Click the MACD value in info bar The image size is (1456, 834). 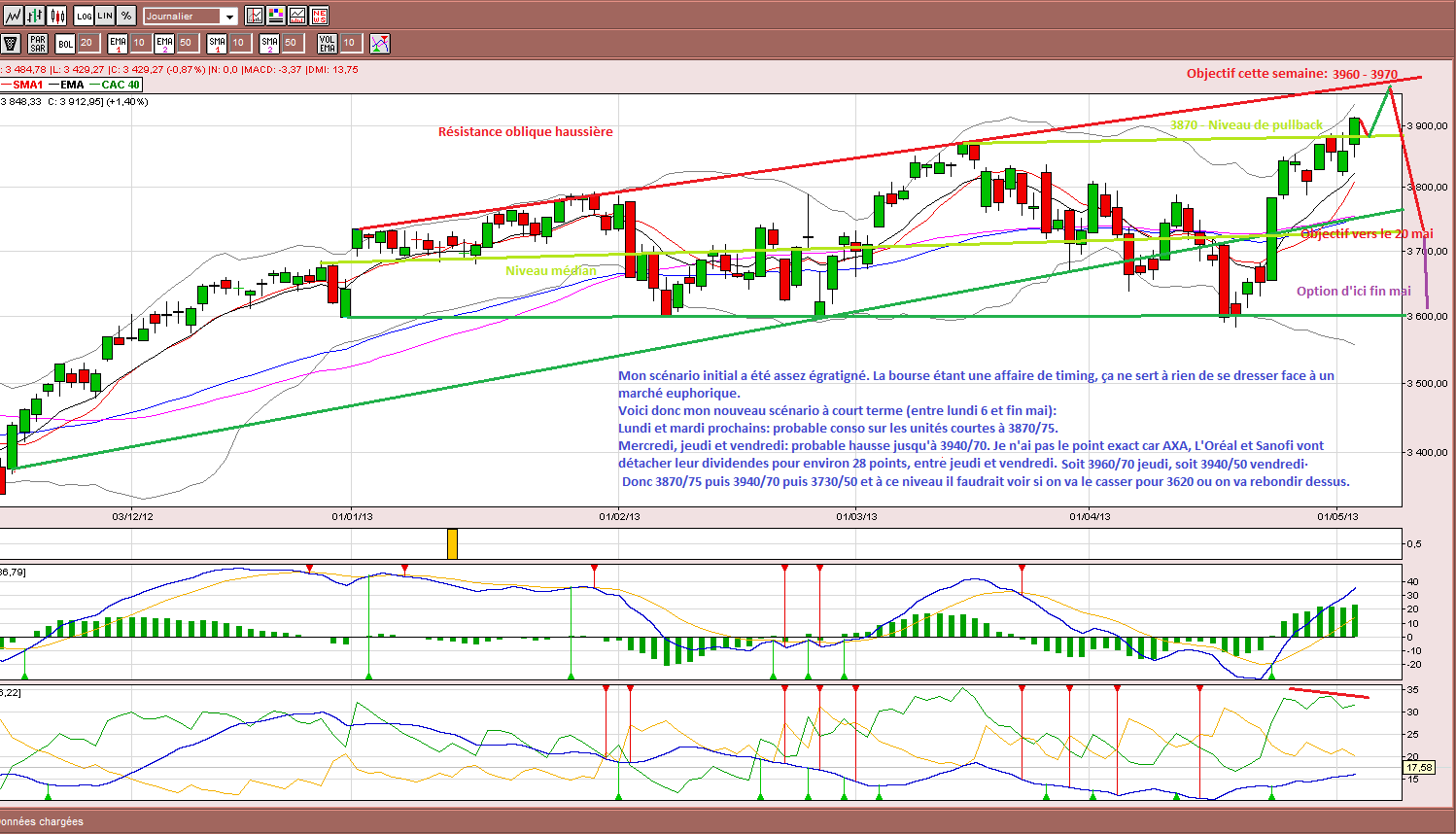pos(272,70)
